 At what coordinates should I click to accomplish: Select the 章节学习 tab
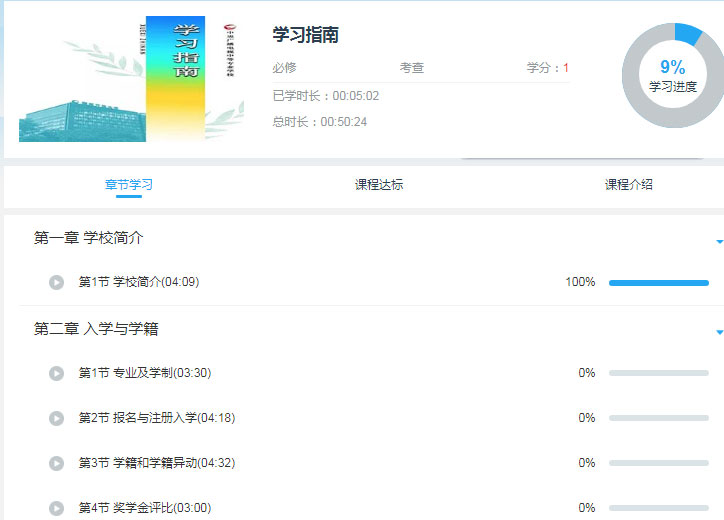[129, 185]
